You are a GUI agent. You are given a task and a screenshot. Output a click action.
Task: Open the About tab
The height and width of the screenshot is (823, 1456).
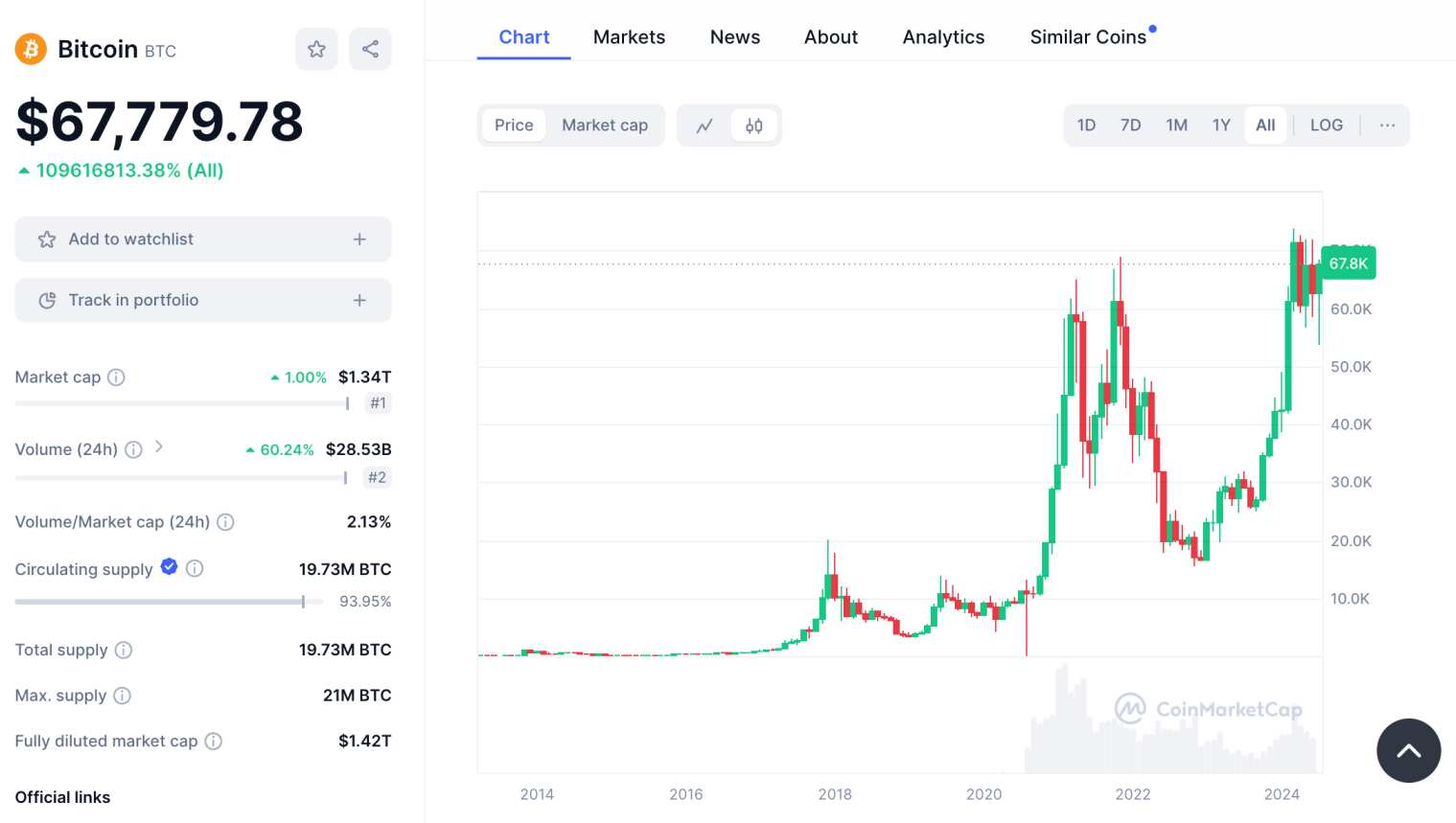pyautogui.click(x=831, y=37)
